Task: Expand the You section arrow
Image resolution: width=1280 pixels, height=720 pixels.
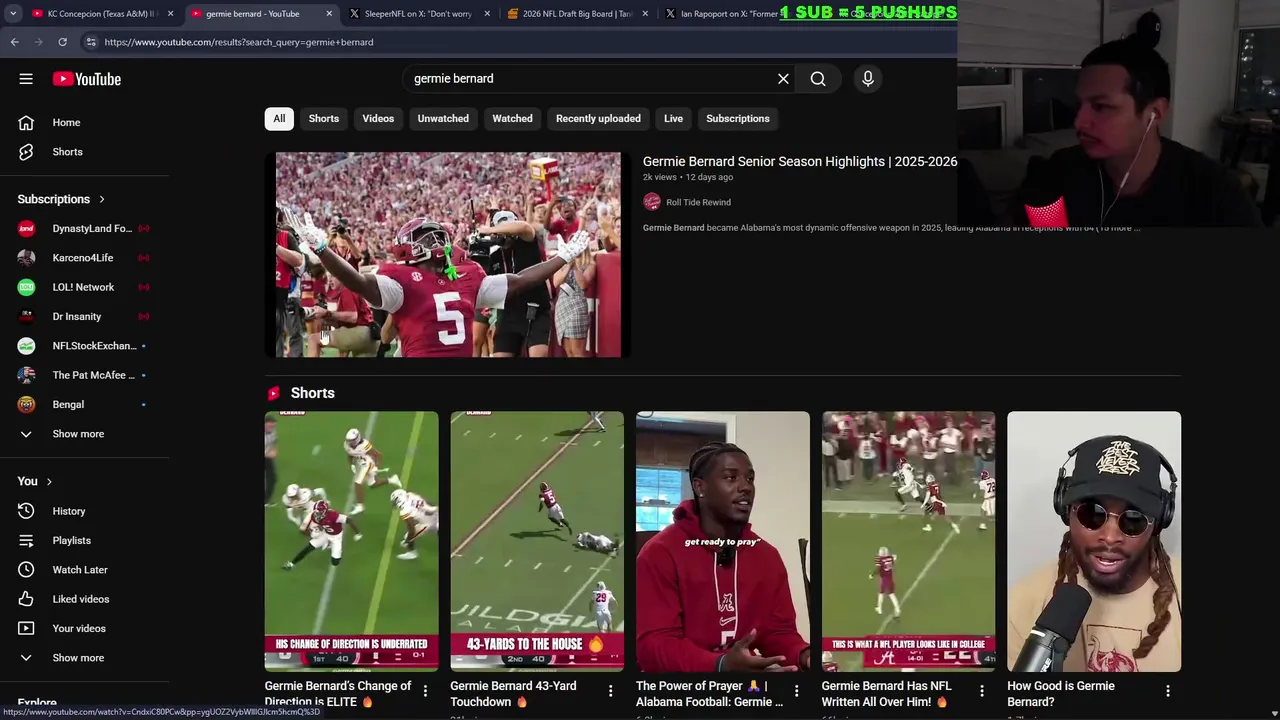Action: coord(48,482)
